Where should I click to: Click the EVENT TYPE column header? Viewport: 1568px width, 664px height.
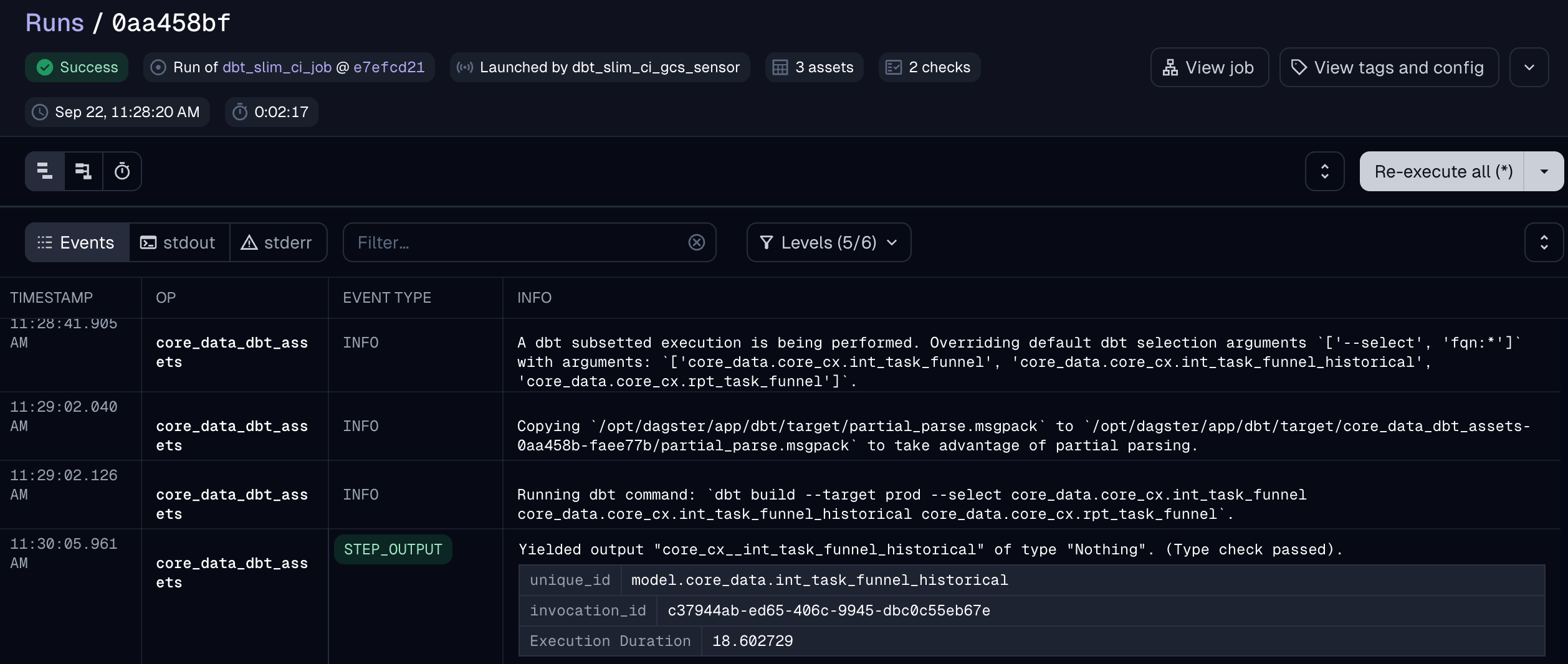pos(387,298)
